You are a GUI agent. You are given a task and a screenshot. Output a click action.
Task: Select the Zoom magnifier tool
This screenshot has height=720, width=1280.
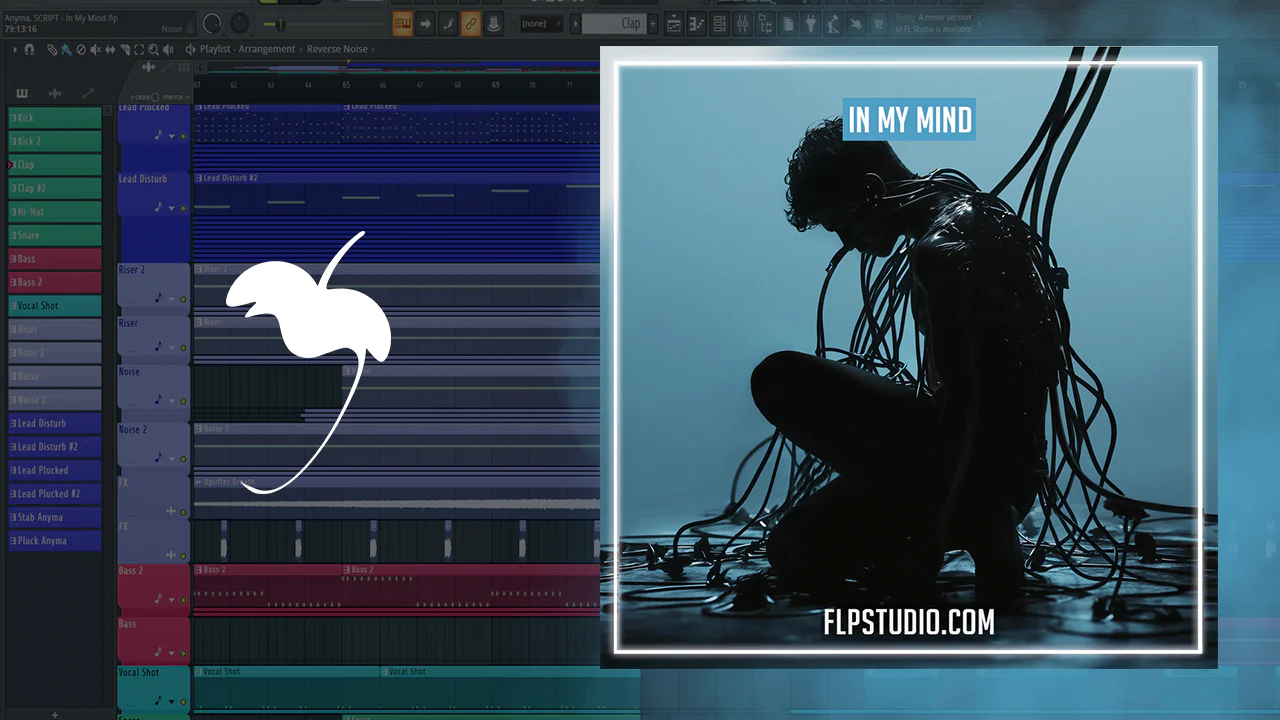click(153, 49)
